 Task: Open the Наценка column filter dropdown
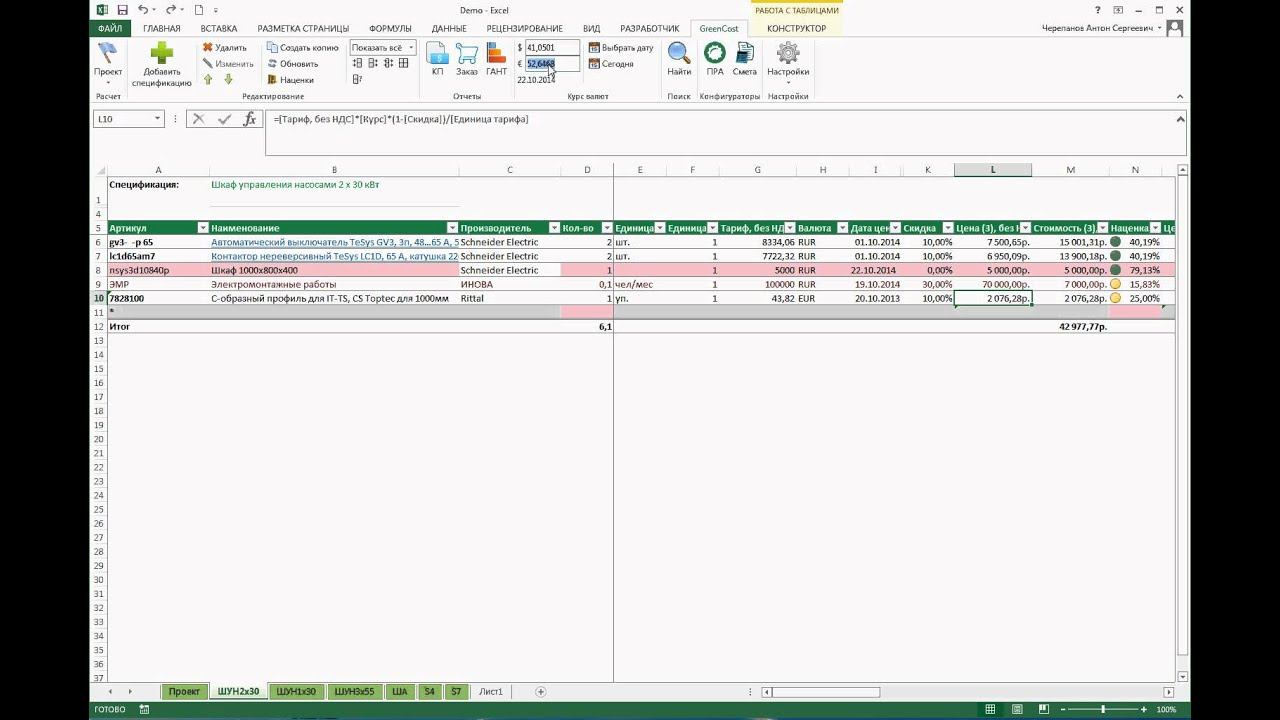click(x=1156, y=228)
